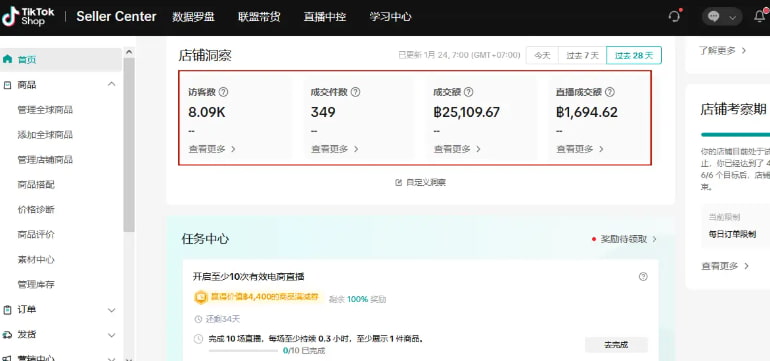Viewport: 770px width, 361px height.
Task: Show help for 访客数 metric
Action: tap(223, 92)
